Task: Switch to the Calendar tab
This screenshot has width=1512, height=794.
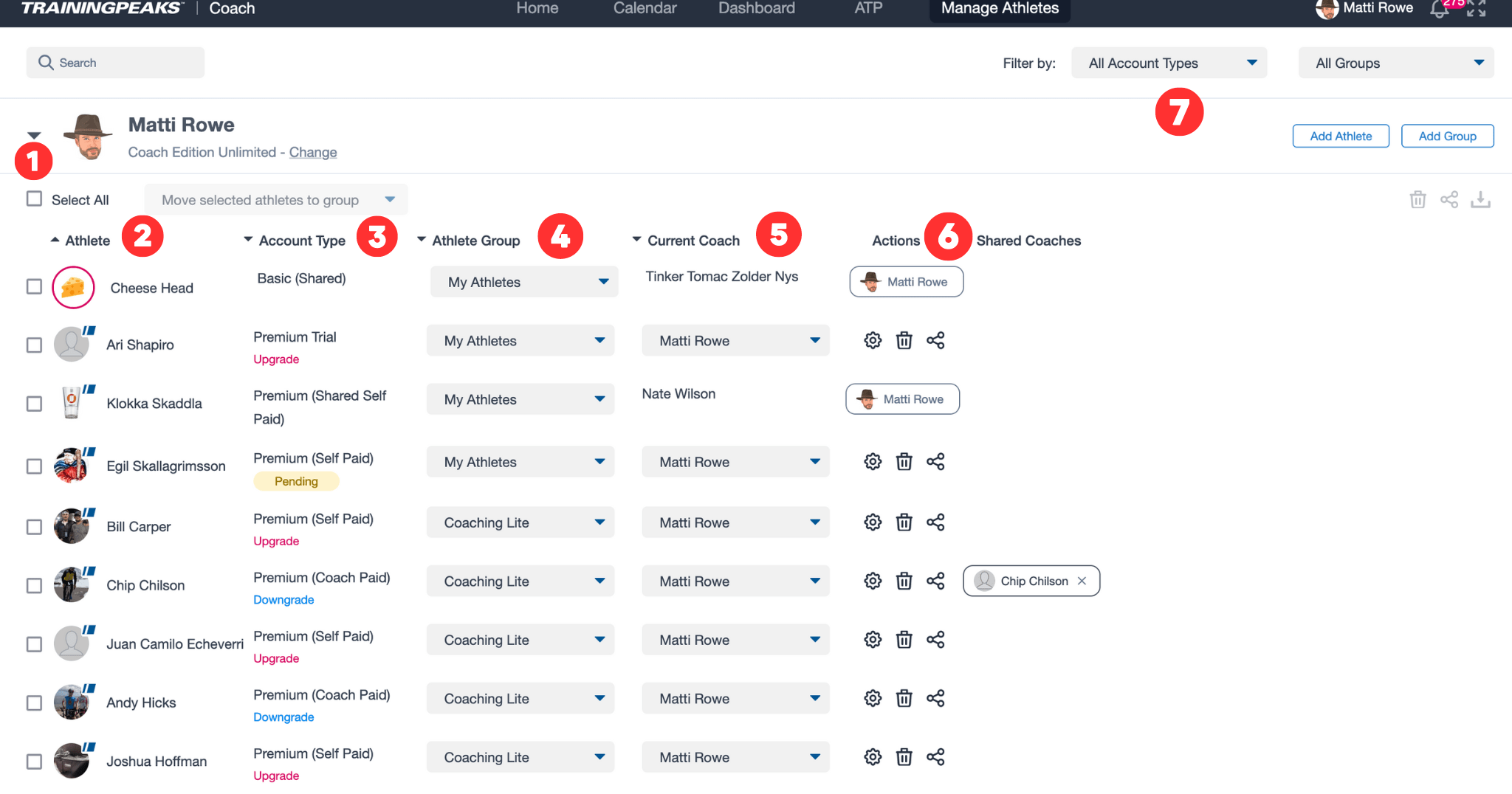Action: pos(644,8)
